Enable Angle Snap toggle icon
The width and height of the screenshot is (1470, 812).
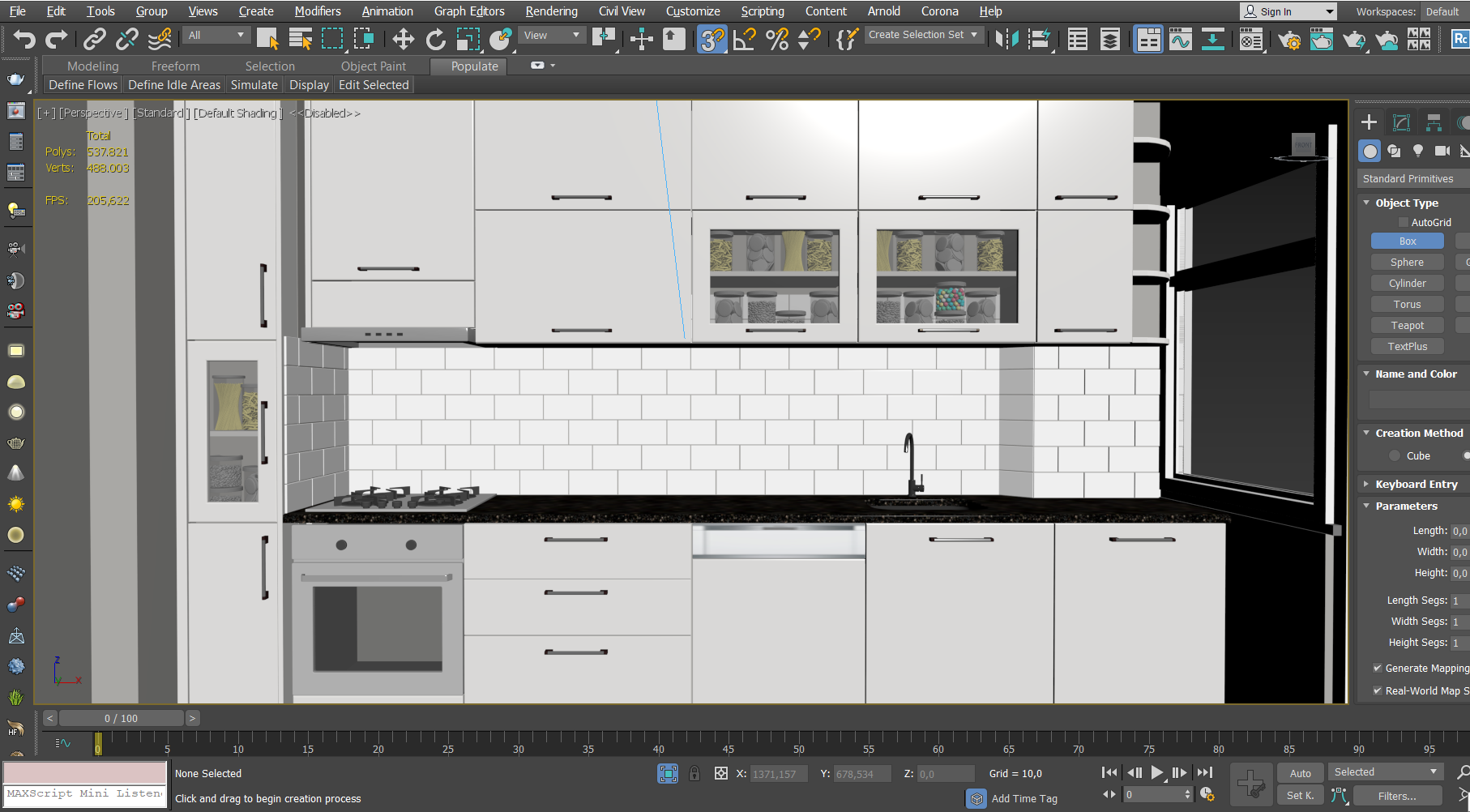tap(744, 39)
